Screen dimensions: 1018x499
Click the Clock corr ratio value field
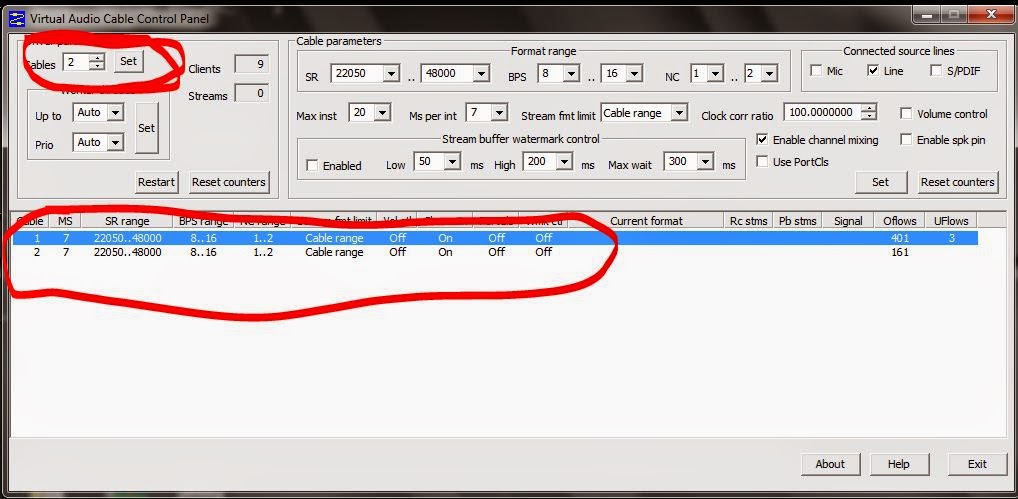click(823, 112)
